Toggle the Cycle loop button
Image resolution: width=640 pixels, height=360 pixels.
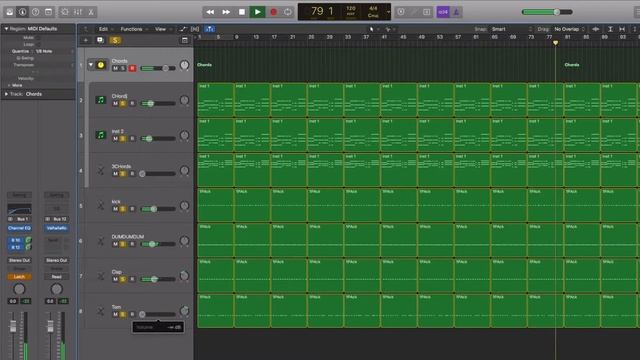point(288,12)
